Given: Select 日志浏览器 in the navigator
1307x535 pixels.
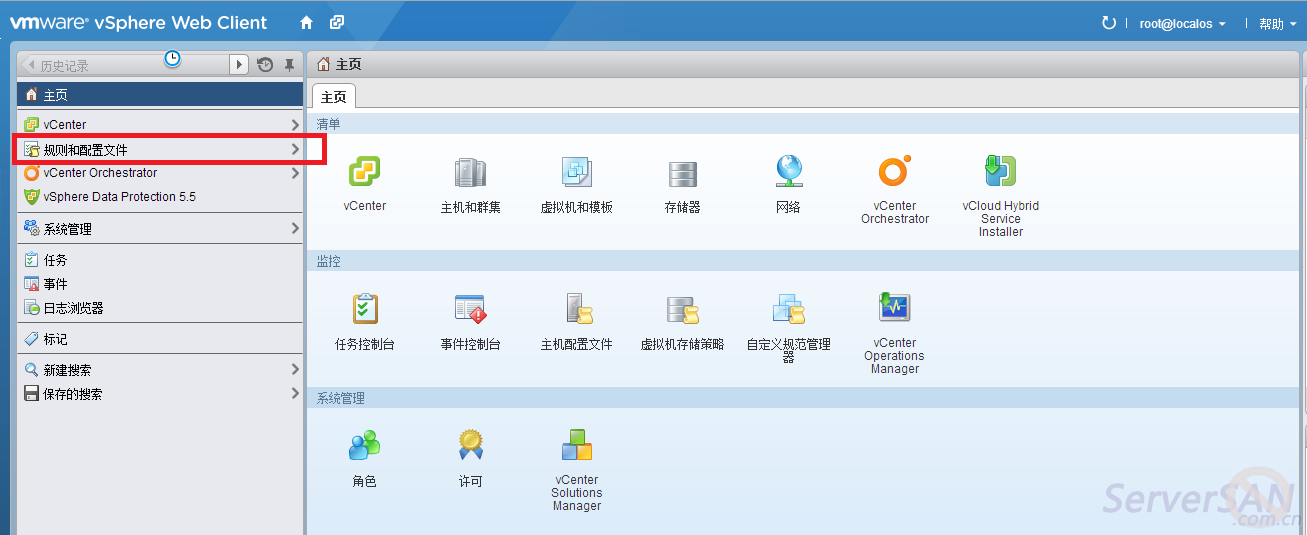Looking at the screenshot, I should [160, 308].
